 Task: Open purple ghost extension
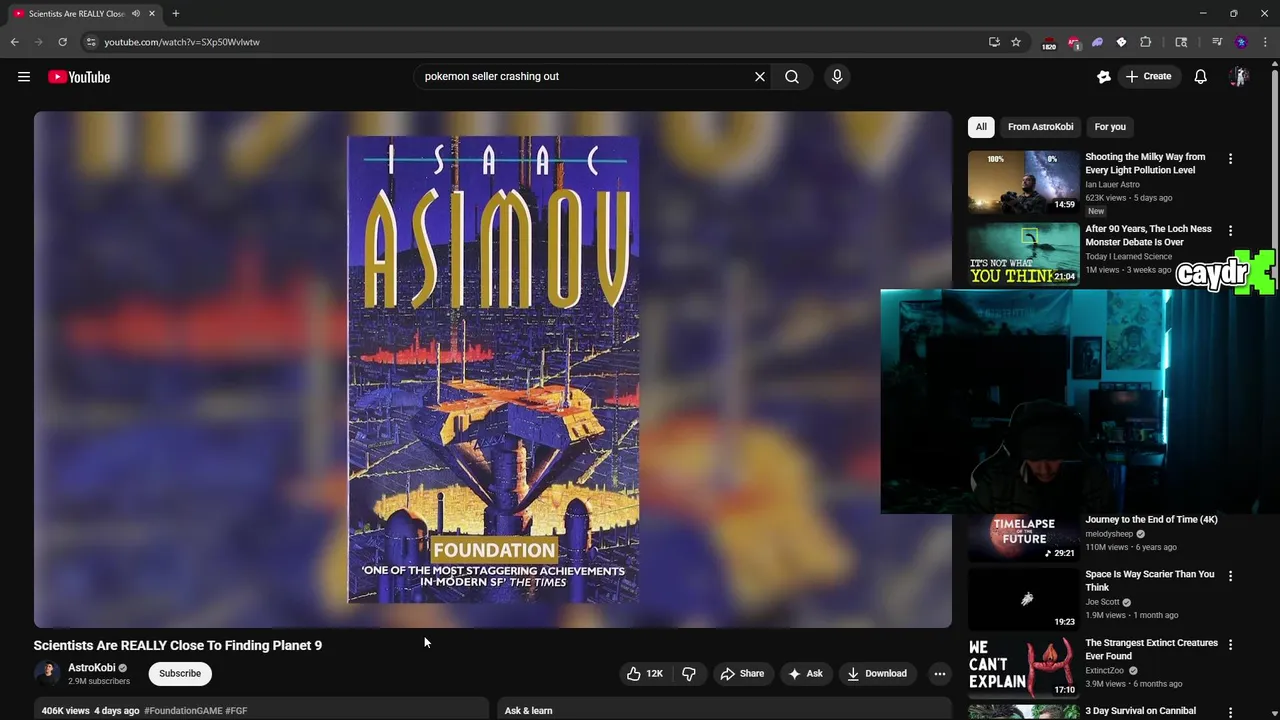pos(1097,42)
